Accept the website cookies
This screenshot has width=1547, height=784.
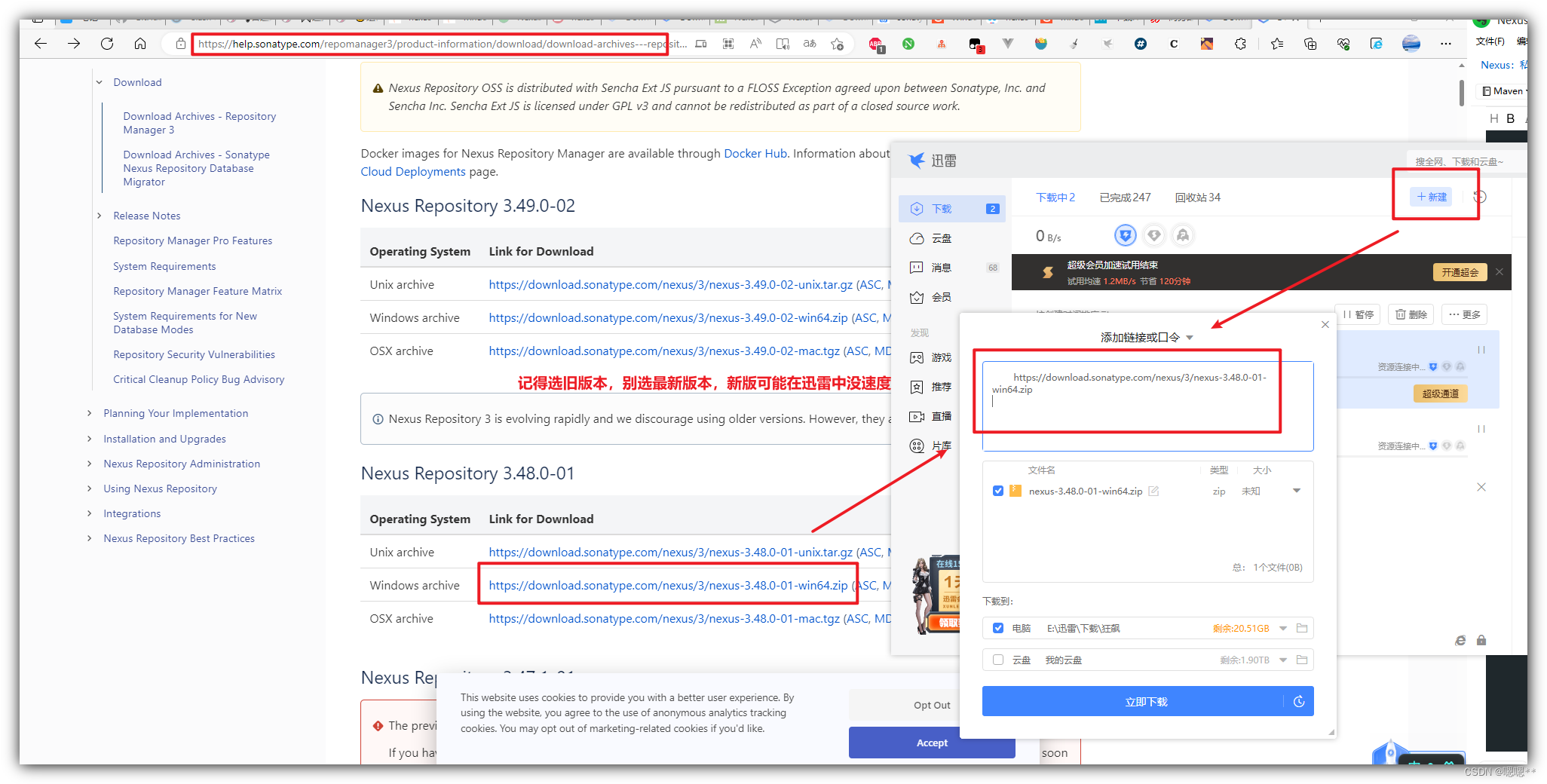pyautogui.click(x=932, y=743)
